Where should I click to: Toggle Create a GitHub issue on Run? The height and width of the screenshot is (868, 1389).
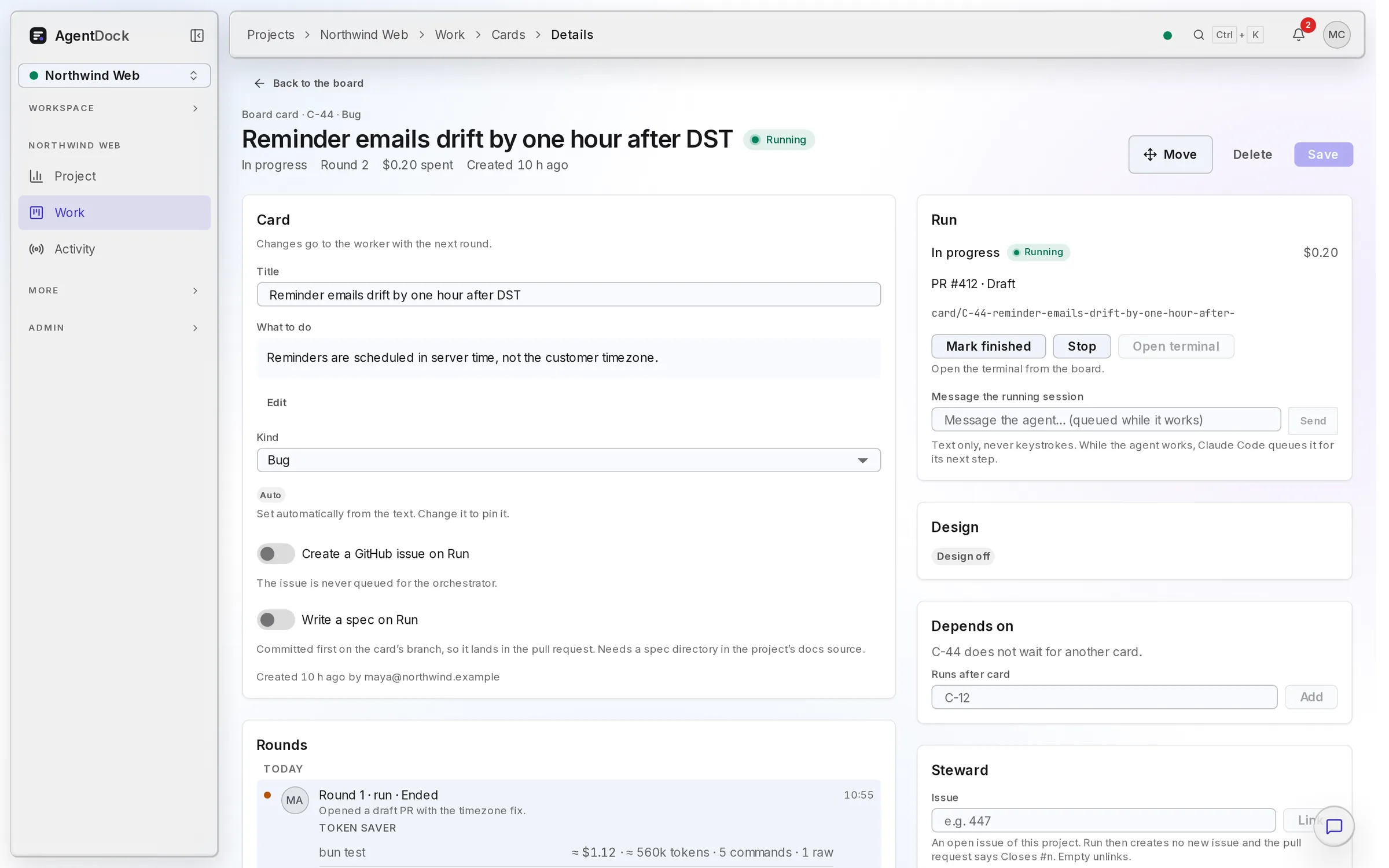(275, 554)
